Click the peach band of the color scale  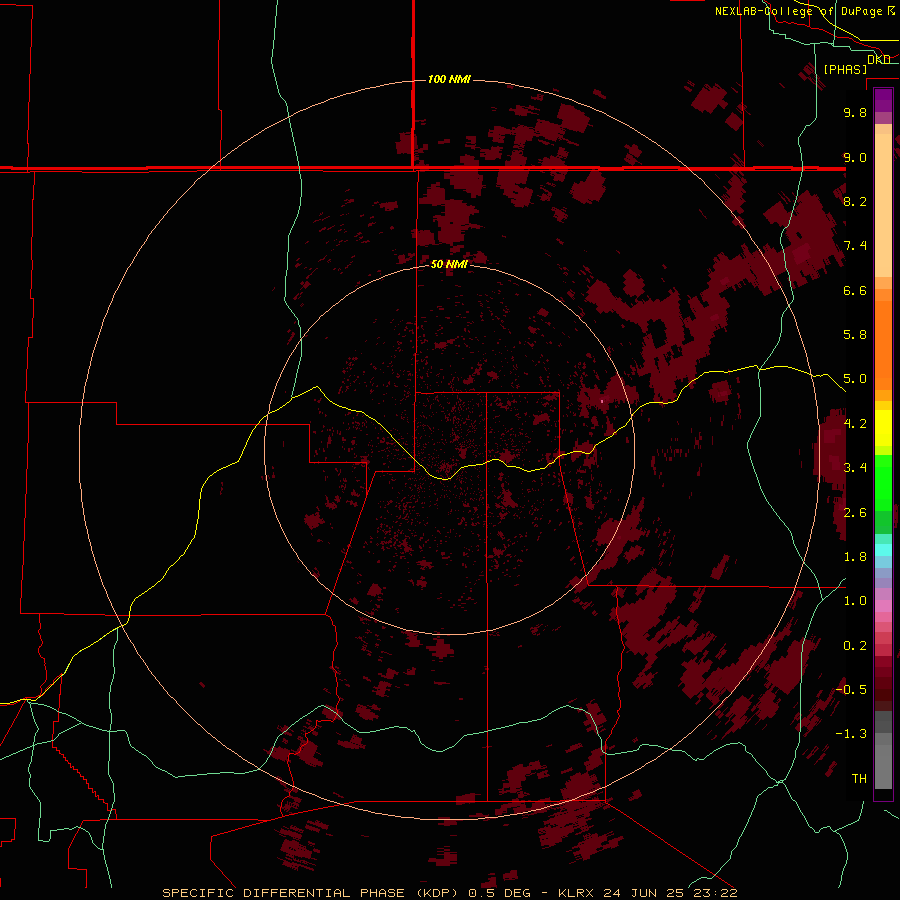[x=883, y=205]
